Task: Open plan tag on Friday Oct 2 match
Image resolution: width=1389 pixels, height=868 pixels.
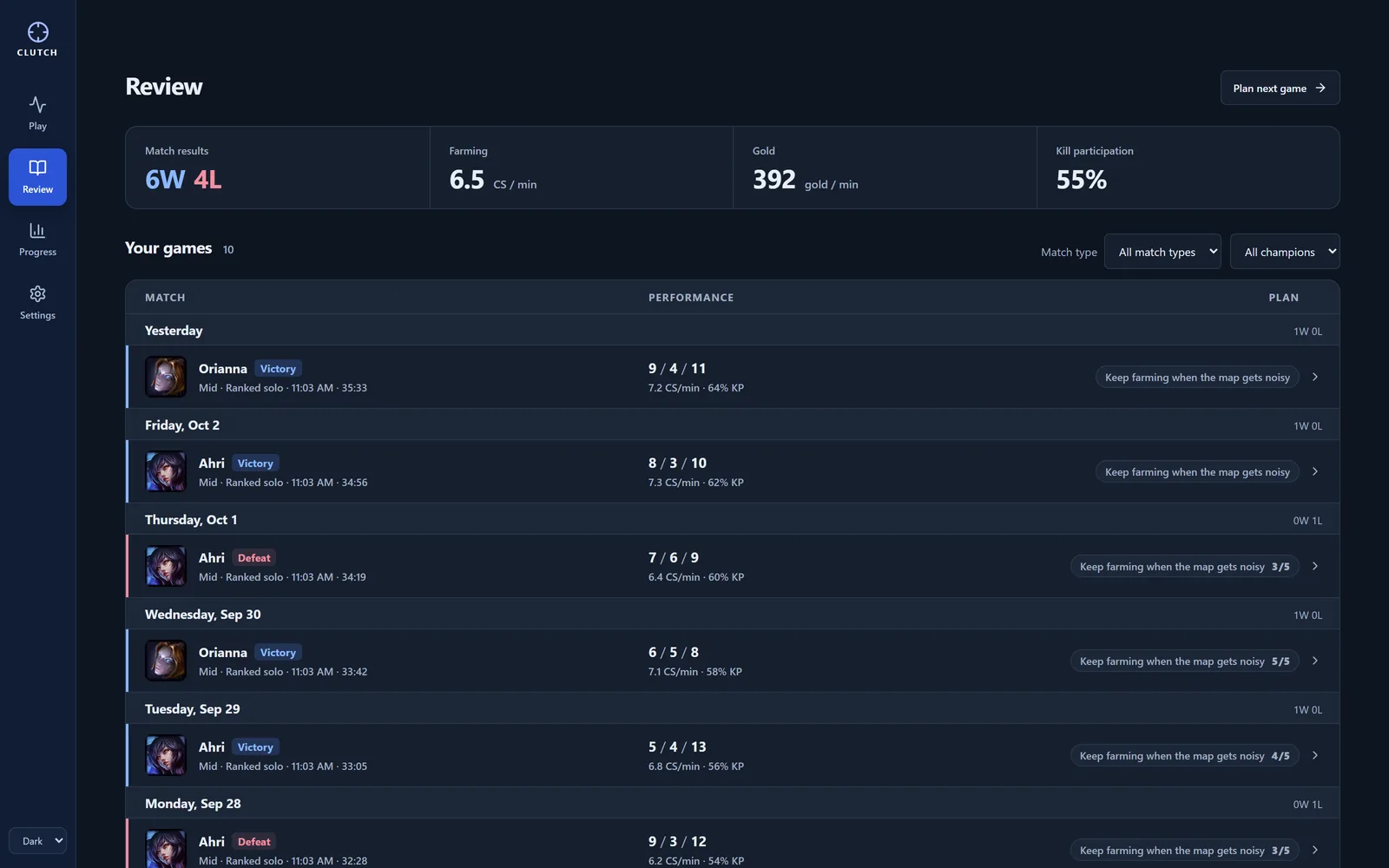Action: 1197,471
